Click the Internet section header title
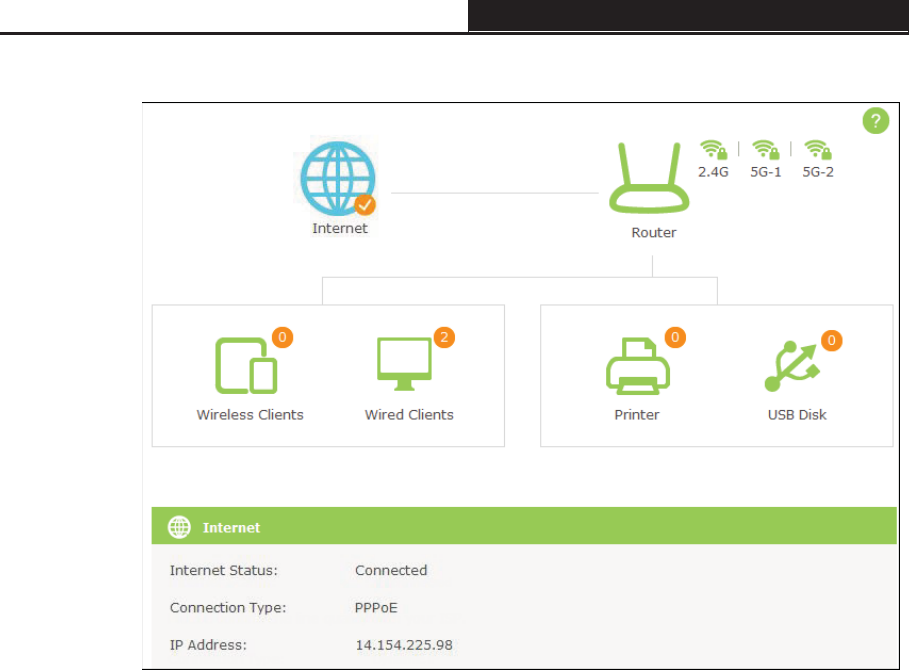The width and height of the screenshot is (909, 670). click(x=231, y=527)
